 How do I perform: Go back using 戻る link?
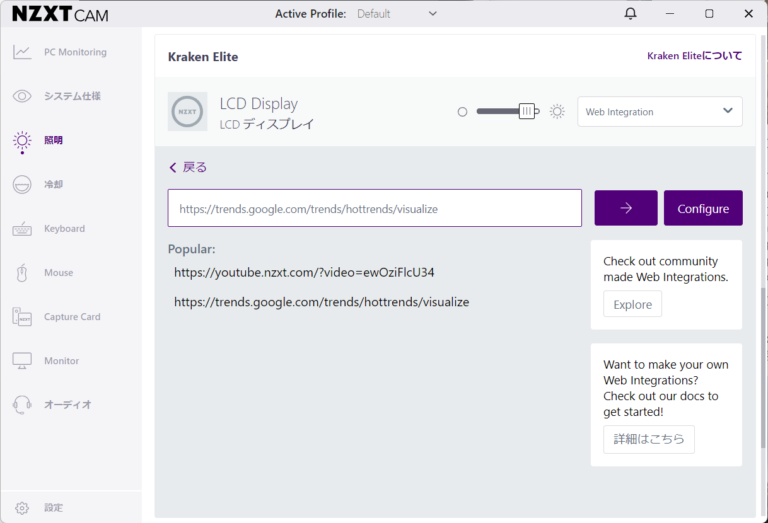click(188, 167)
